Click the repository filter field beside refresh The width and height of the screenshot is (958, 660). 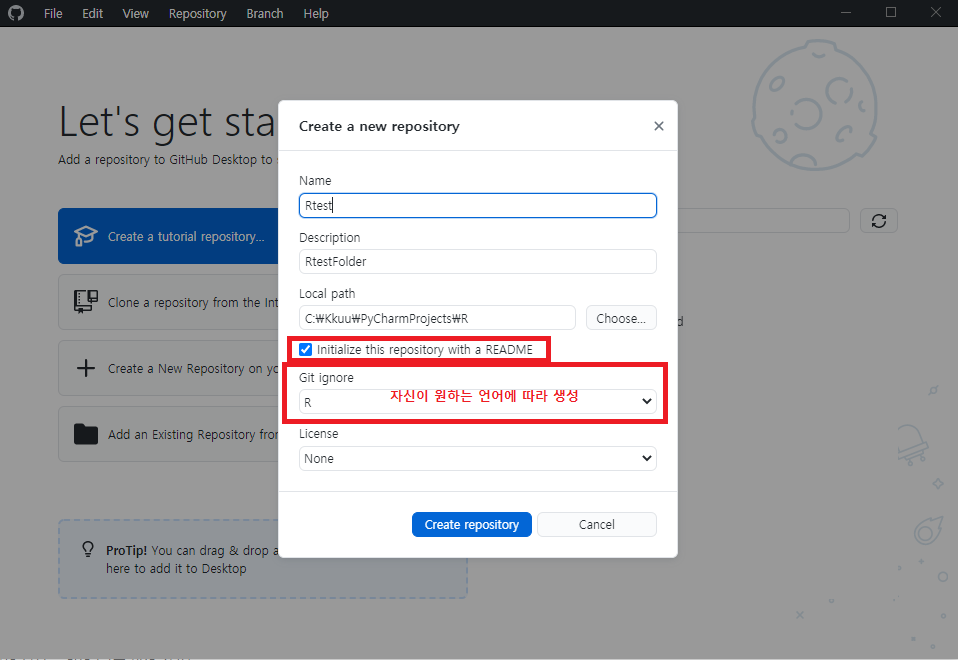click(x=763, y=221)
